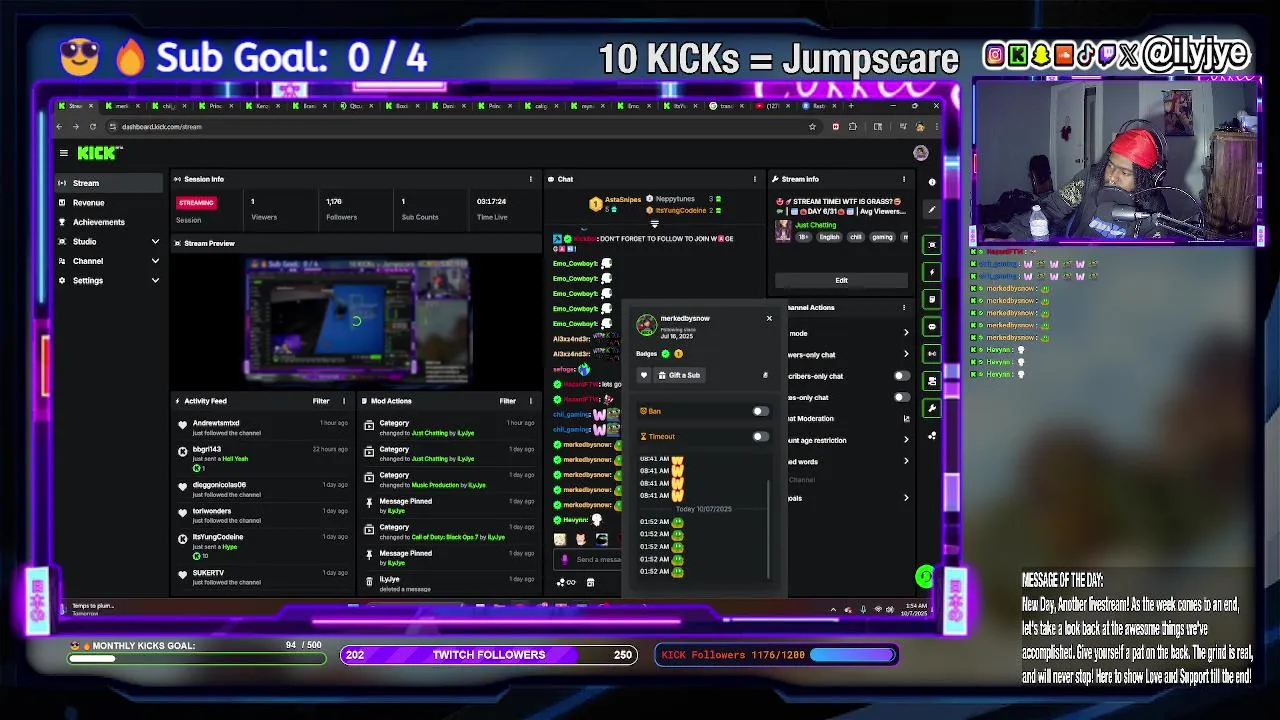Viewport: 1280px width, 720px height.
Task: Click dieggonicolas06 in Activity Feed
Action: tap(219, 485)
